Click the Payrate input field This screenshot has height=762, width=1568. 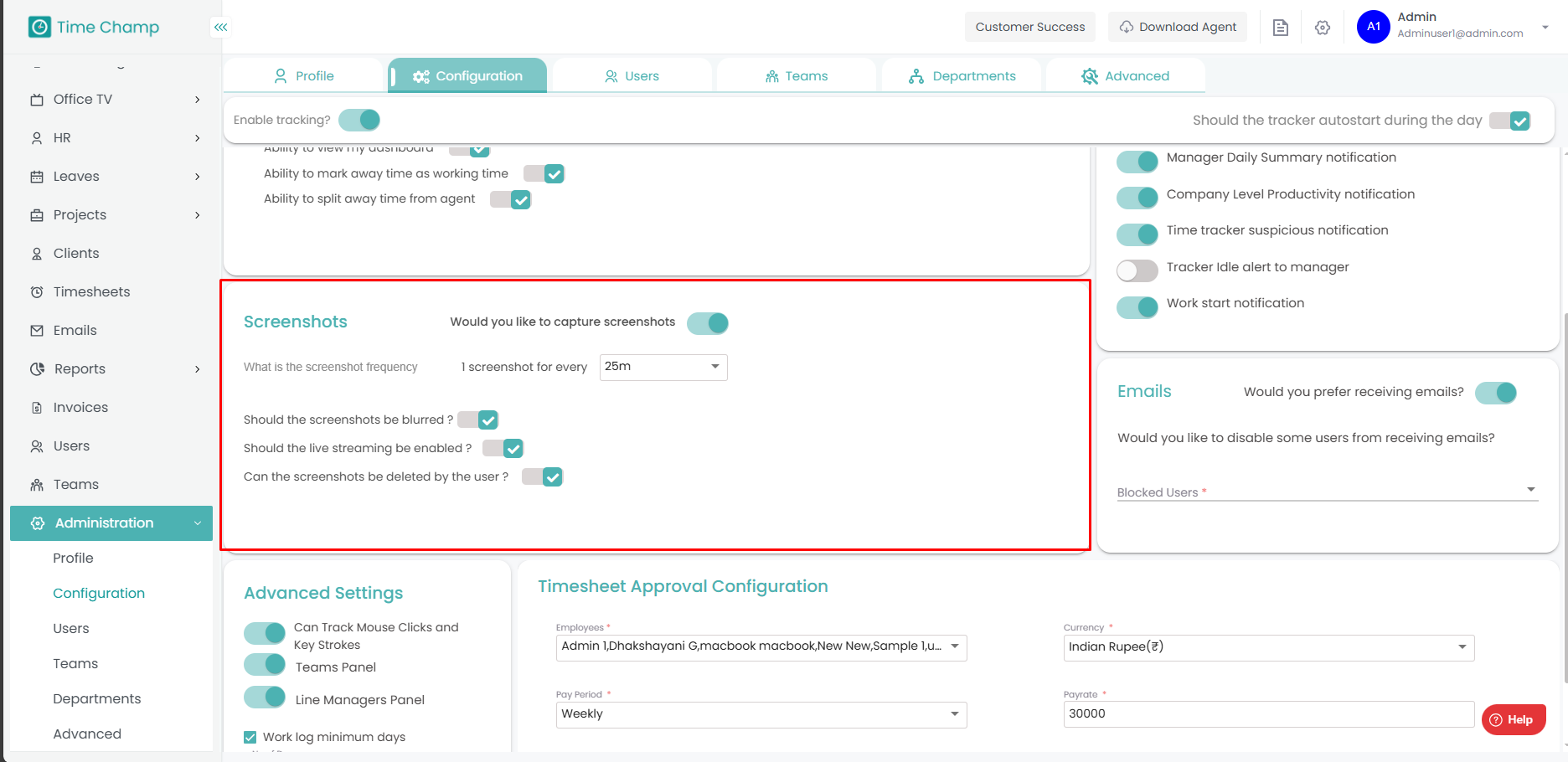[x=1269, y=714]
